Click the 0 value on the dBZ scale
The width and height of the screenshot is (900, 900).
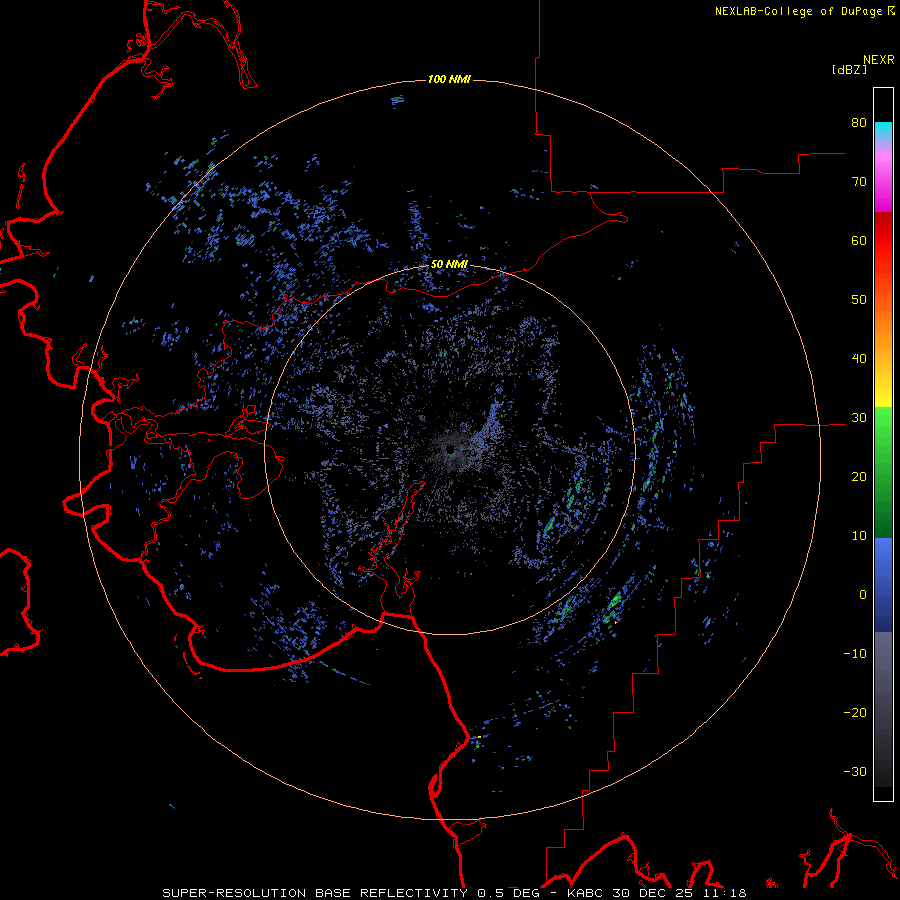coord(863,595)
